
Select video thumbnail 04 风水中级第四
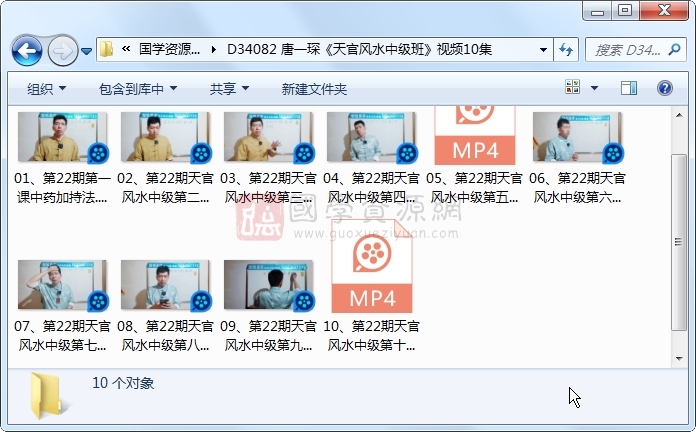371,137
